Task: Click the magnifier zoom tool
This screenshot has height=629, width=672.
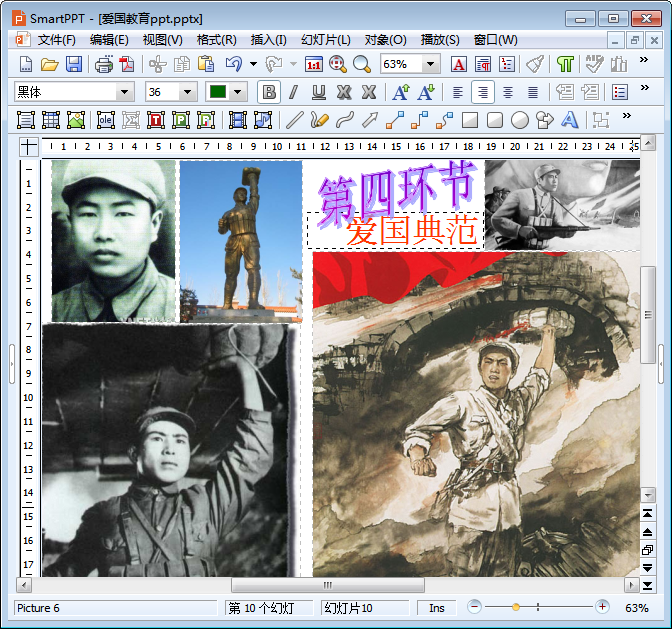Action: click(362, 65)
